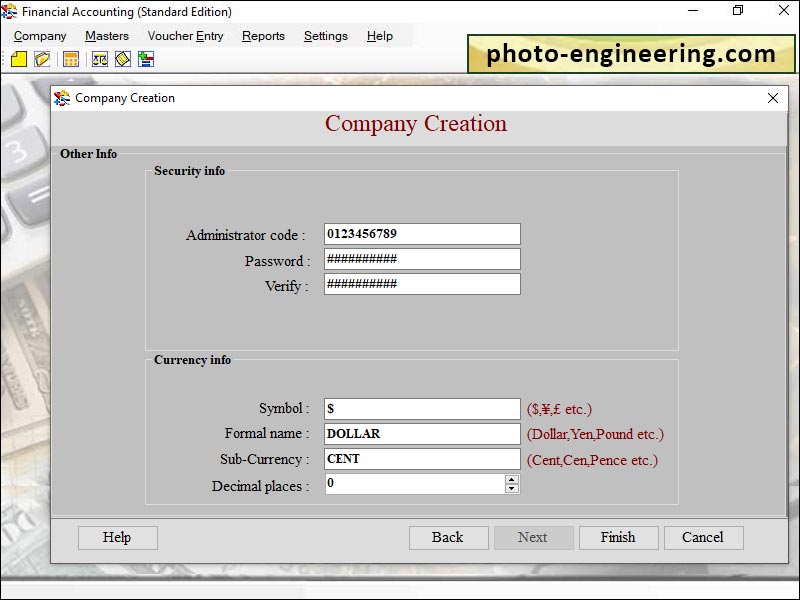Click the balance scales toolbar icon

point(98,58)
